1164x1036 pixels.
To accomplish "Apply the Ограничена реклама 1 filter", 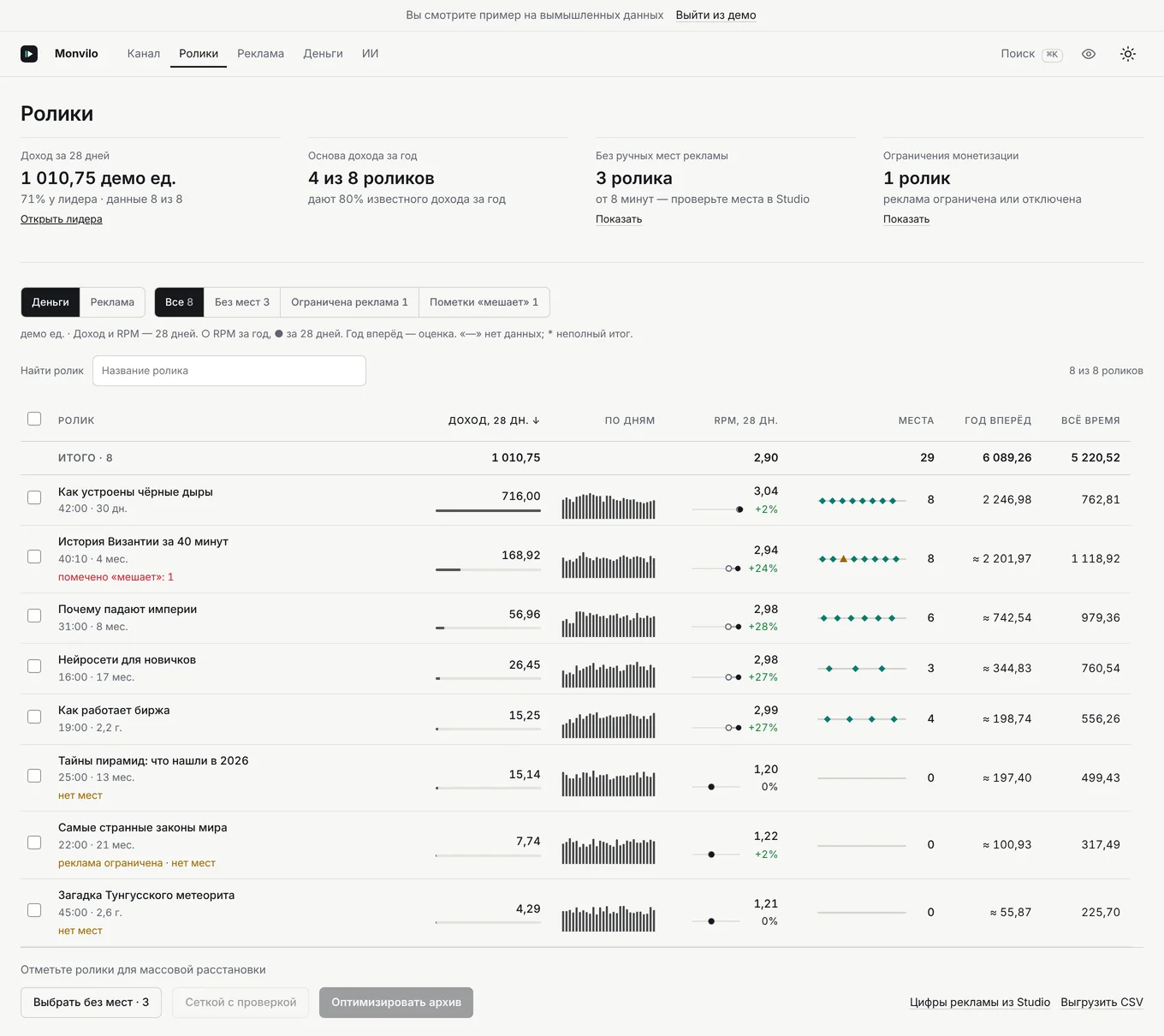I will coord(349,302).
